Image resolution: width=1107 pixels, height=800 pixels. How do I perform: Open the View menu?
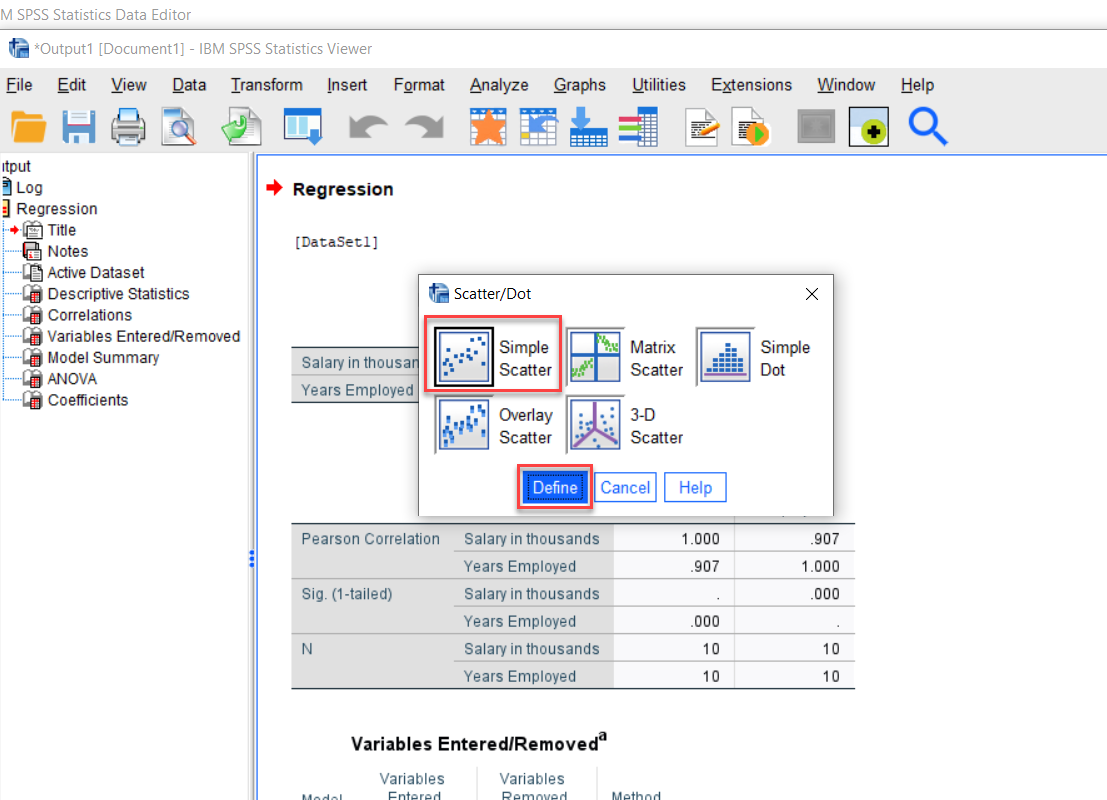(128, 85)
